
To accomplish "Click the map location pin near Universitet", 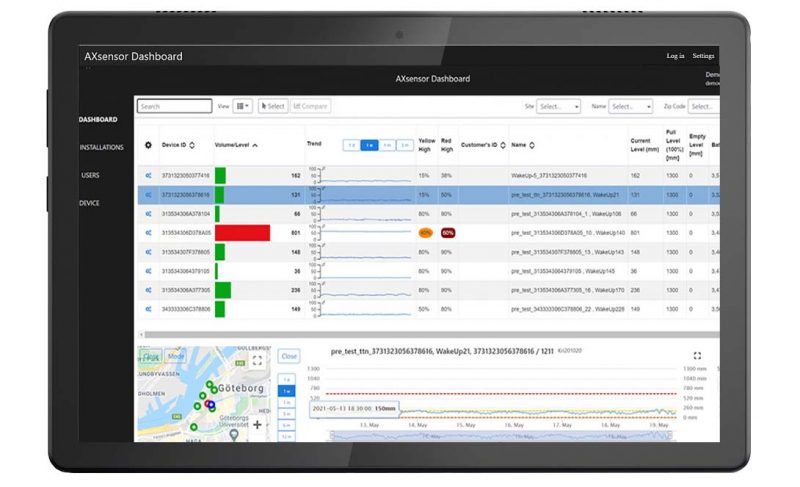I will (x=234, y=434).
